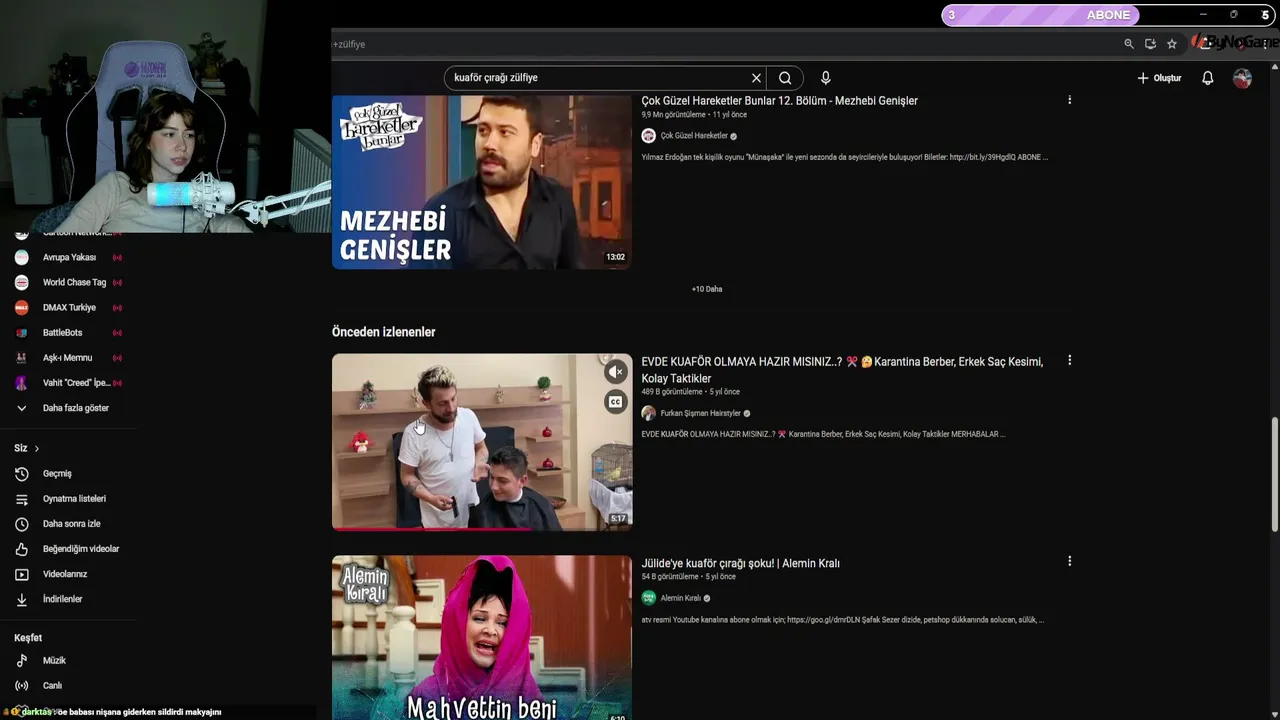1280x720 pixels.
Task: Click the Çok Güzel Hareketler channel avatar
Action: pyautogui.click(x=648, y=136)
